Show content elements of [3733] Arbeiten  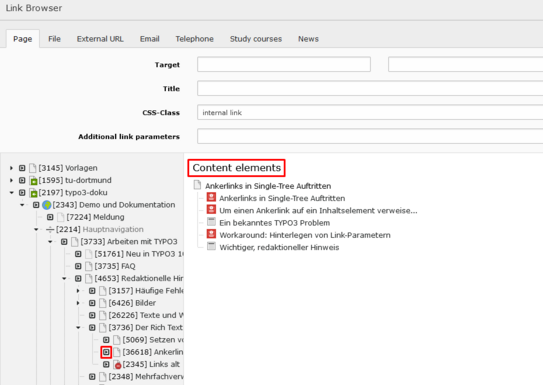(x=64, y=242)
